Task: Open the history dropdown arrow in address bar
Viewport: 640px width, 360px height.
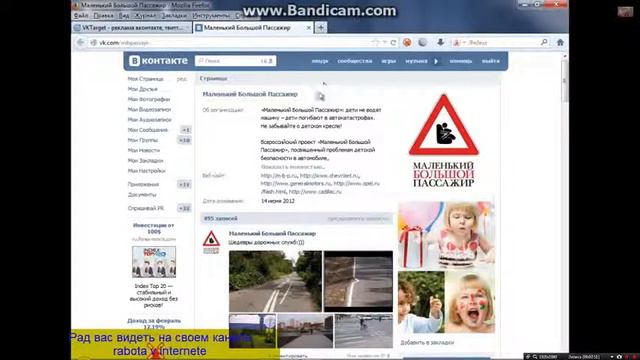Action: (x=384, y=42)
